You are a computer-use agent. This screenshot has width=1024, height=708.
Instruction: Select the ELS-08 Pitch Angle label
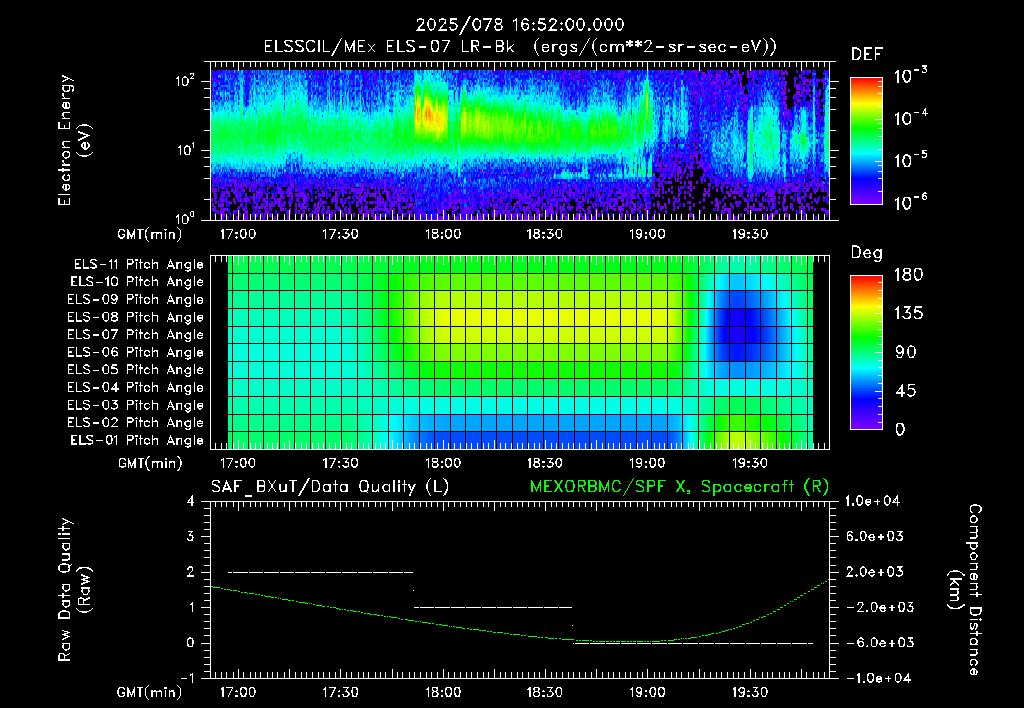coord(135,317)
